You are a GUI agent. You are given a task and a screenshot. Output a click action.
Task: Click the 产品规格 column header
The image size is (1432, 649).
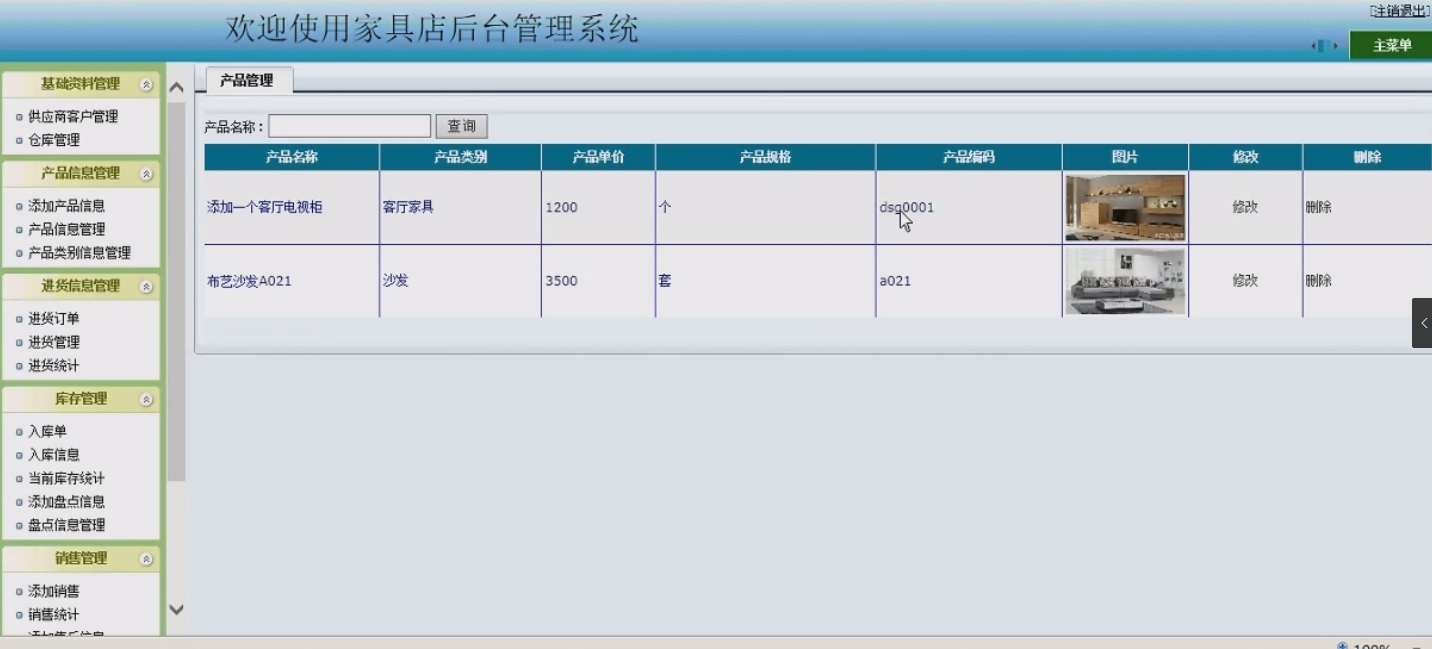click(x=765, y=157)
